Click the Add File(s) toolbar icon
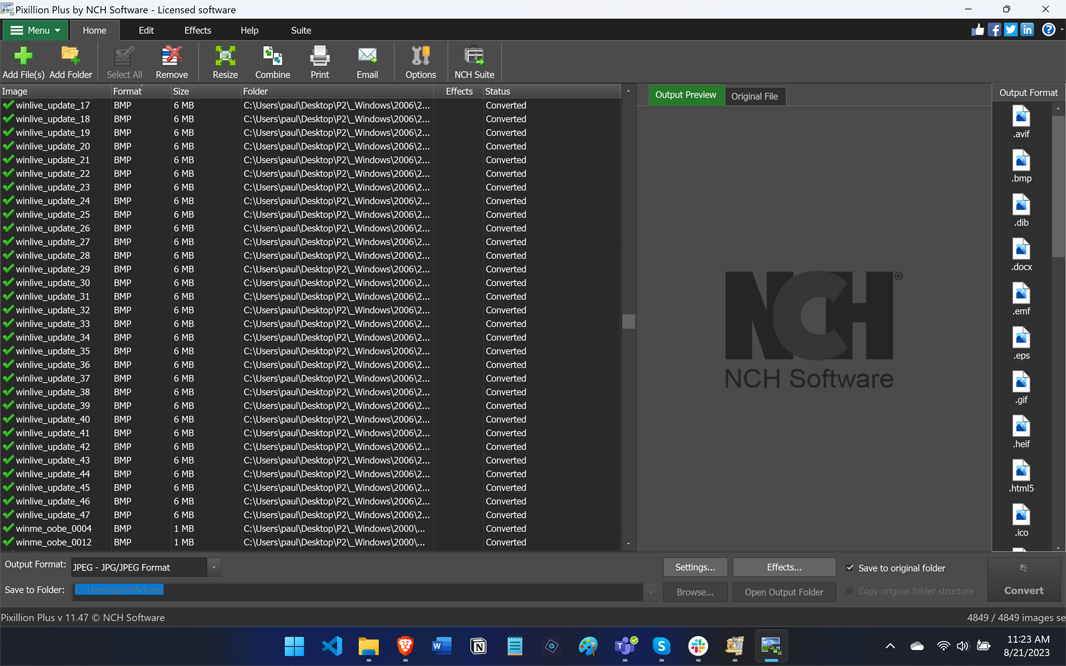Image resolution: width=1066 pixels, height=666 pixels. pyautogui.click(x=23, y=61)
